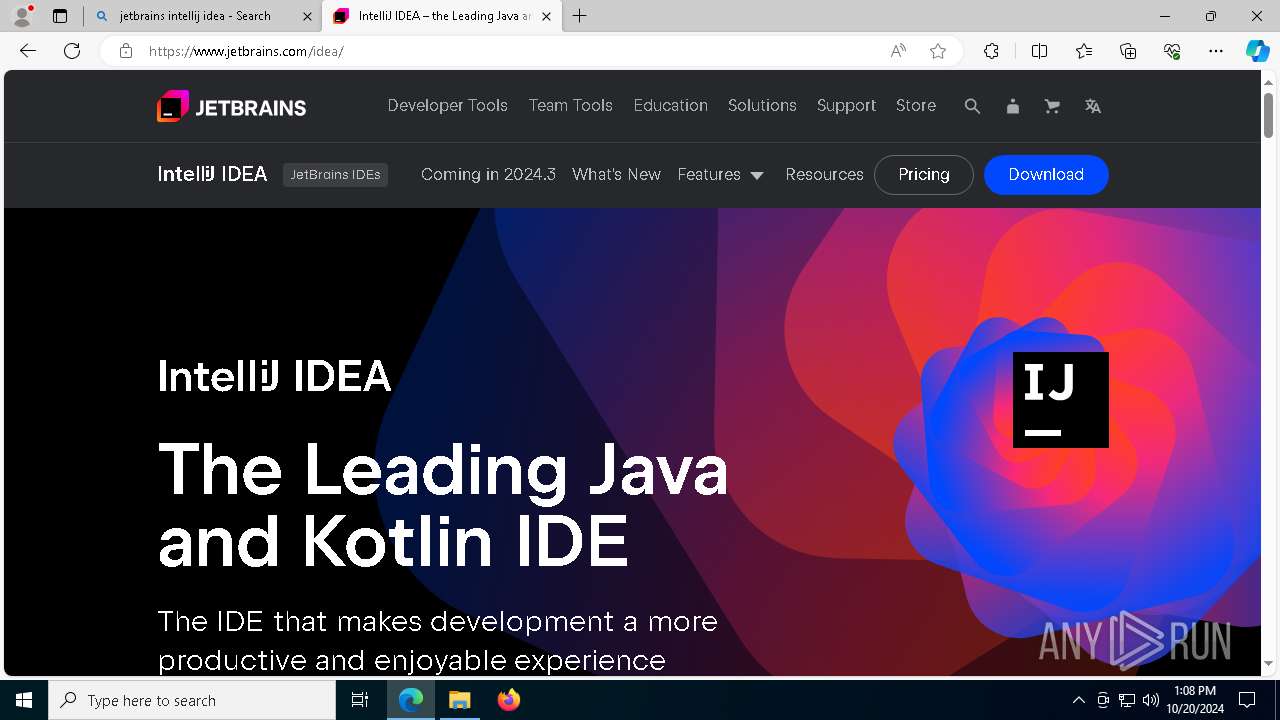Click the Pricing button
This screenshot has width=1280, height=720.
coord(924,174)
